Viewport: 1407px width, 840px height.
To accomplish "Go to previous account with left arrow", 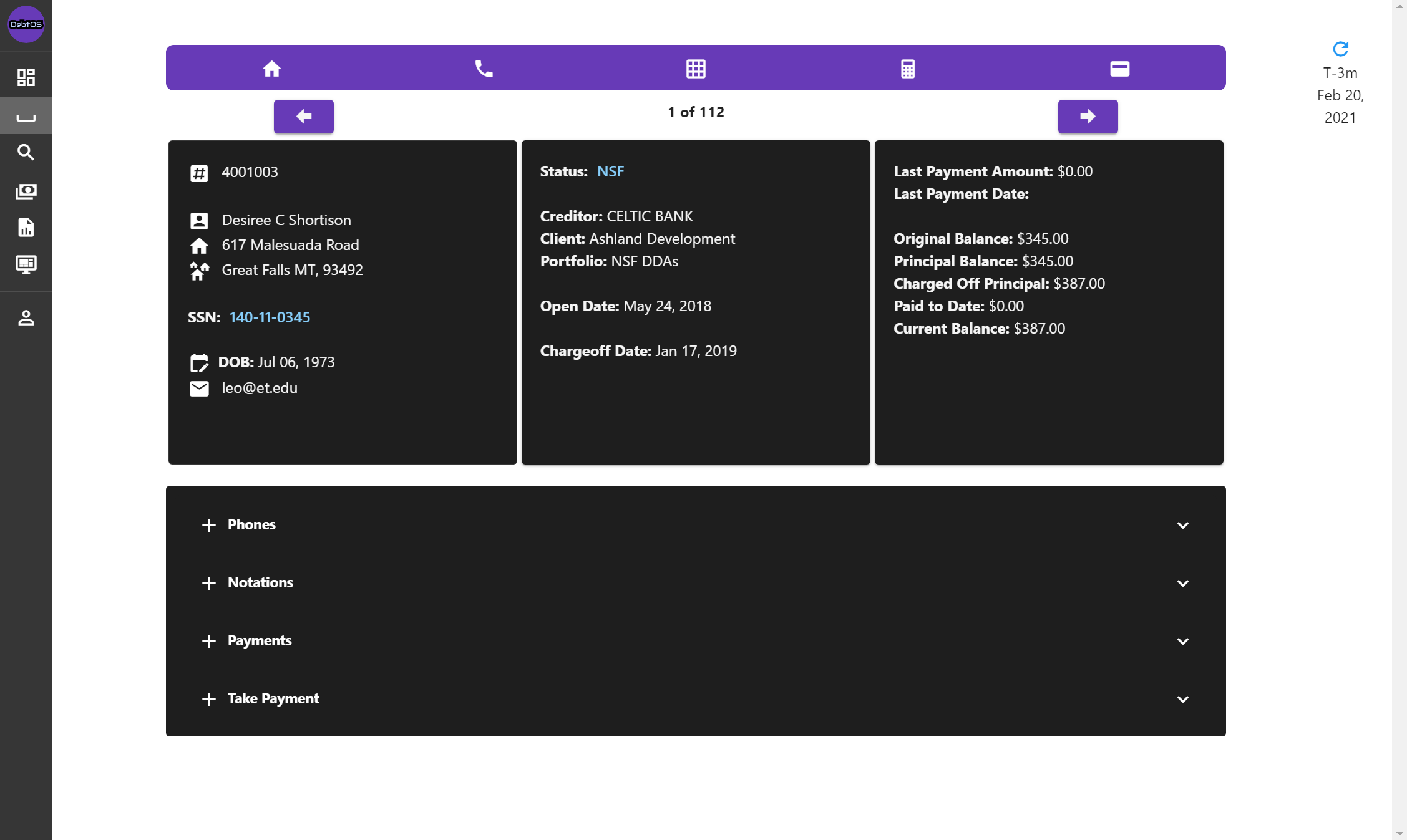I will 303,117.
